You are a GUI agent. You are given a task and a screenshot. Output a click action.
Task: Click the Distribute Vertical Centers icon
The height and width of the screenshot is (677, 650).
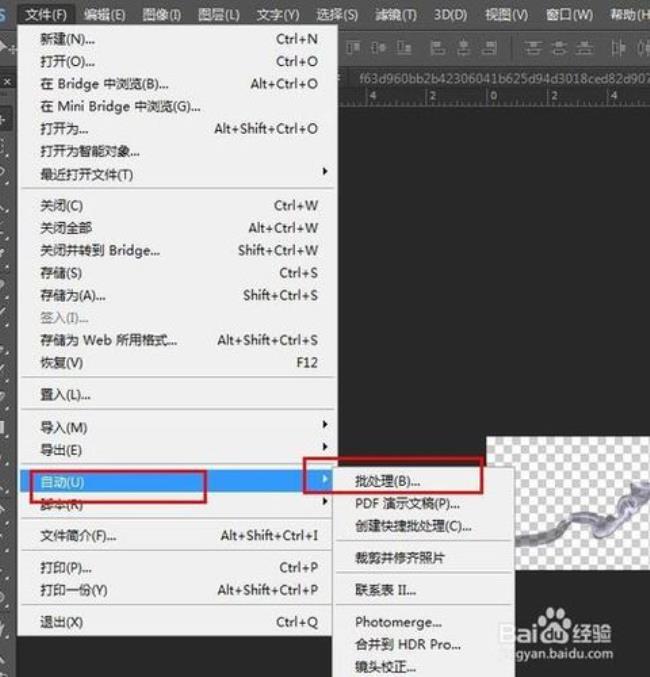point(558,47)
